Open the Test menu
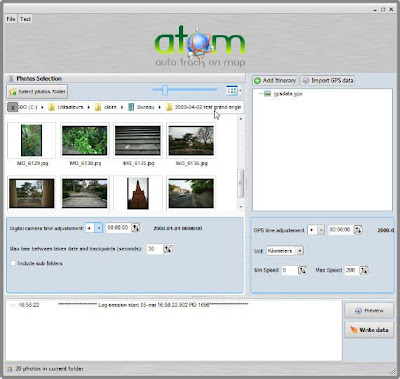The width and height of the screenshot is (400, 379). click(25, 19)
